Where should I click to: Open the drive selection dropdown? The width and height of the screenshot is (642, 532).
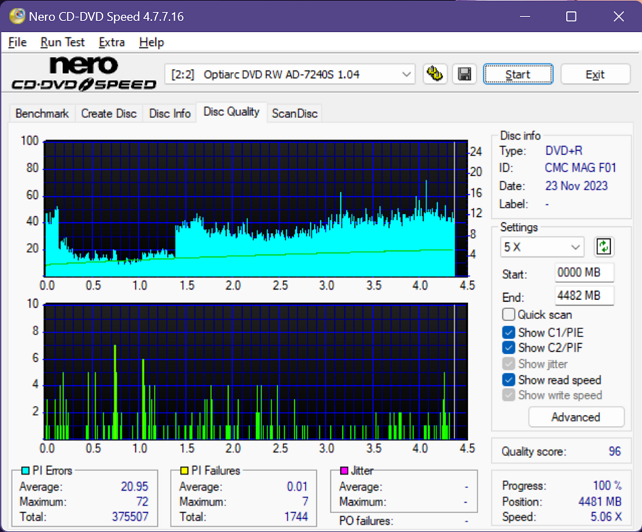(x=290, y=74)
